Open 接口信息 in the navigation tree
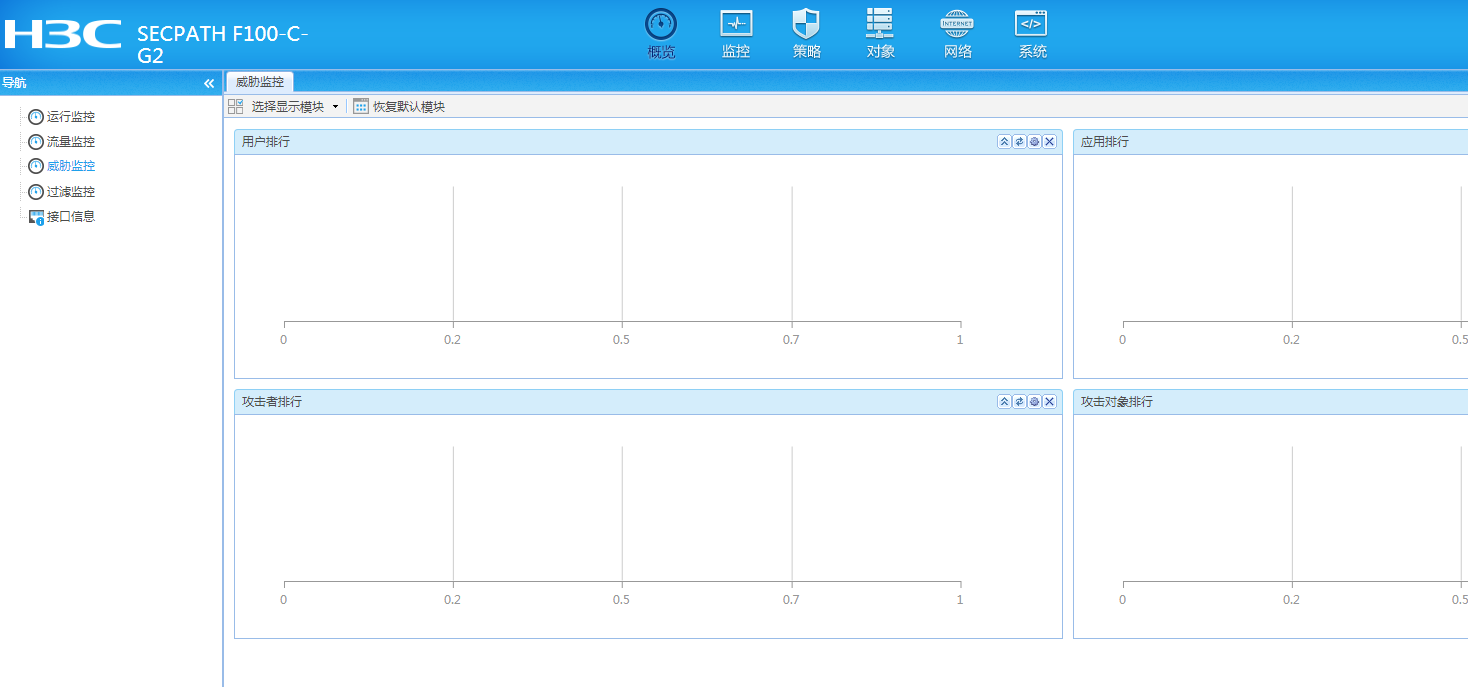The width and height of the screenshot is (1468, 687). click(70, 216)
